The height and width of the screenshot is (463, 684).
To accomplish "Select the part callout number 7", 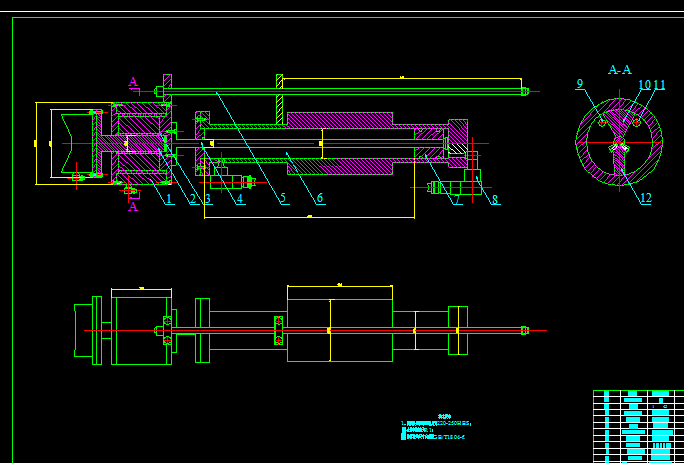I will coord(457,199).
